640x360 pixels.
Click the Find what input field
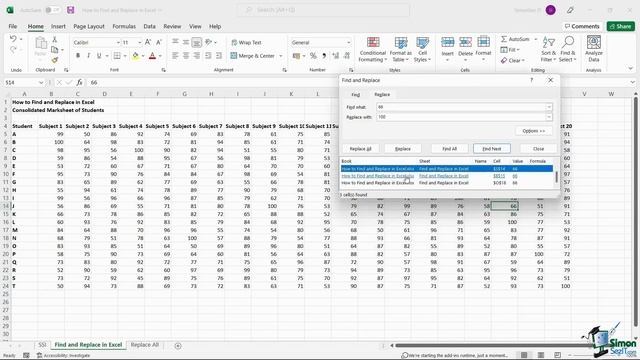coord(461,107)
